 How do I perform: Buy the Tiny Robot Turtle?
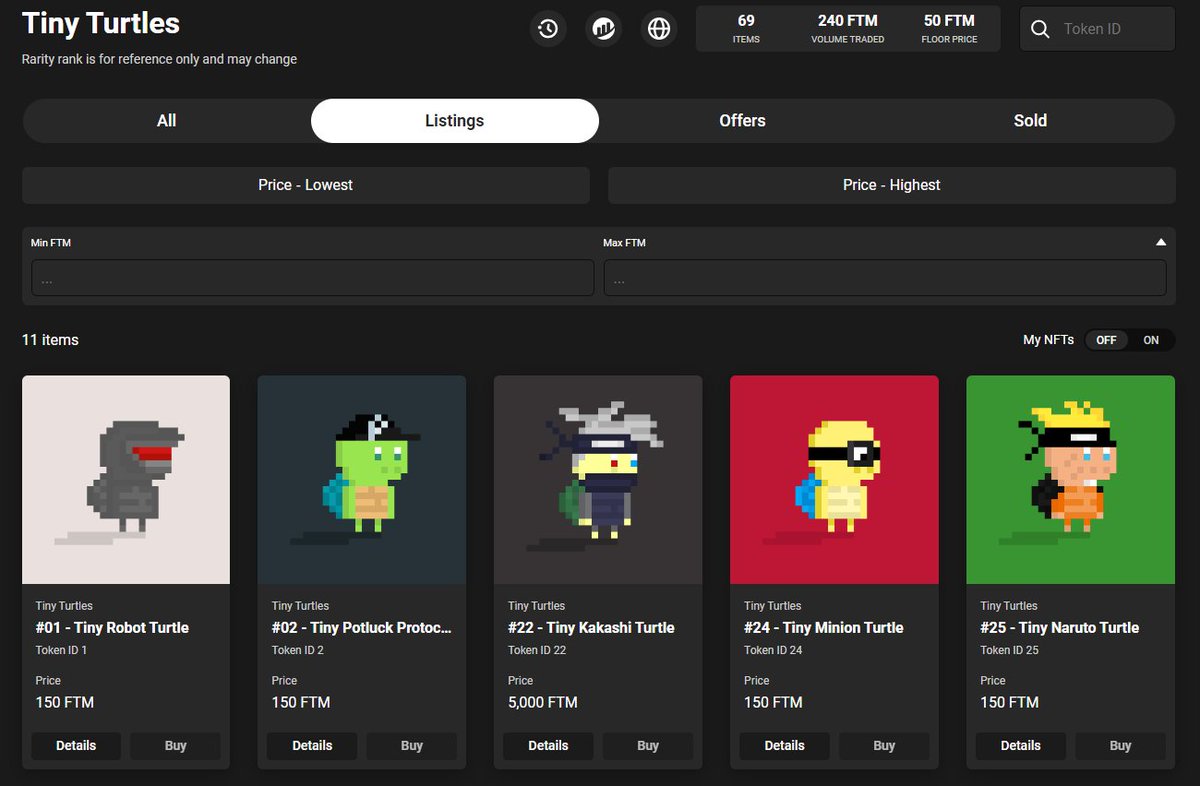[x=176, y=746]
